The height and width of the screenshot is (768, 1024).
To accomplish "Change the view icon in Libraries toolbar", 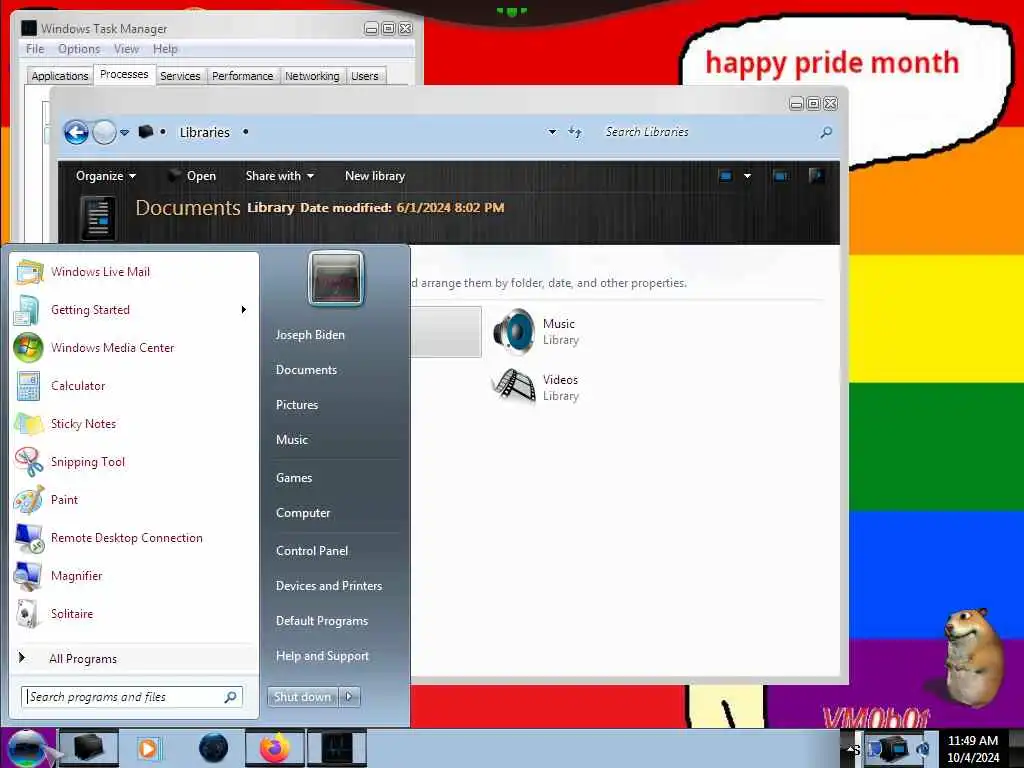I will [x=725, y=176].
